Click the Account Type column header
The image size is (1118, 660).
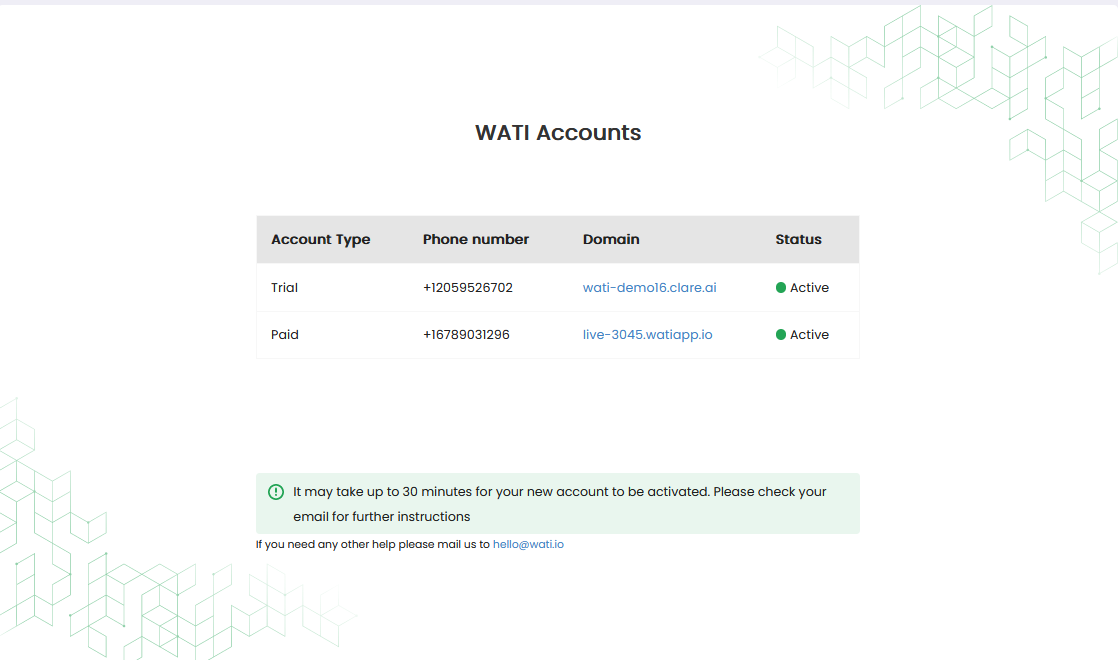pyautogui.click(x=320, y=239)
